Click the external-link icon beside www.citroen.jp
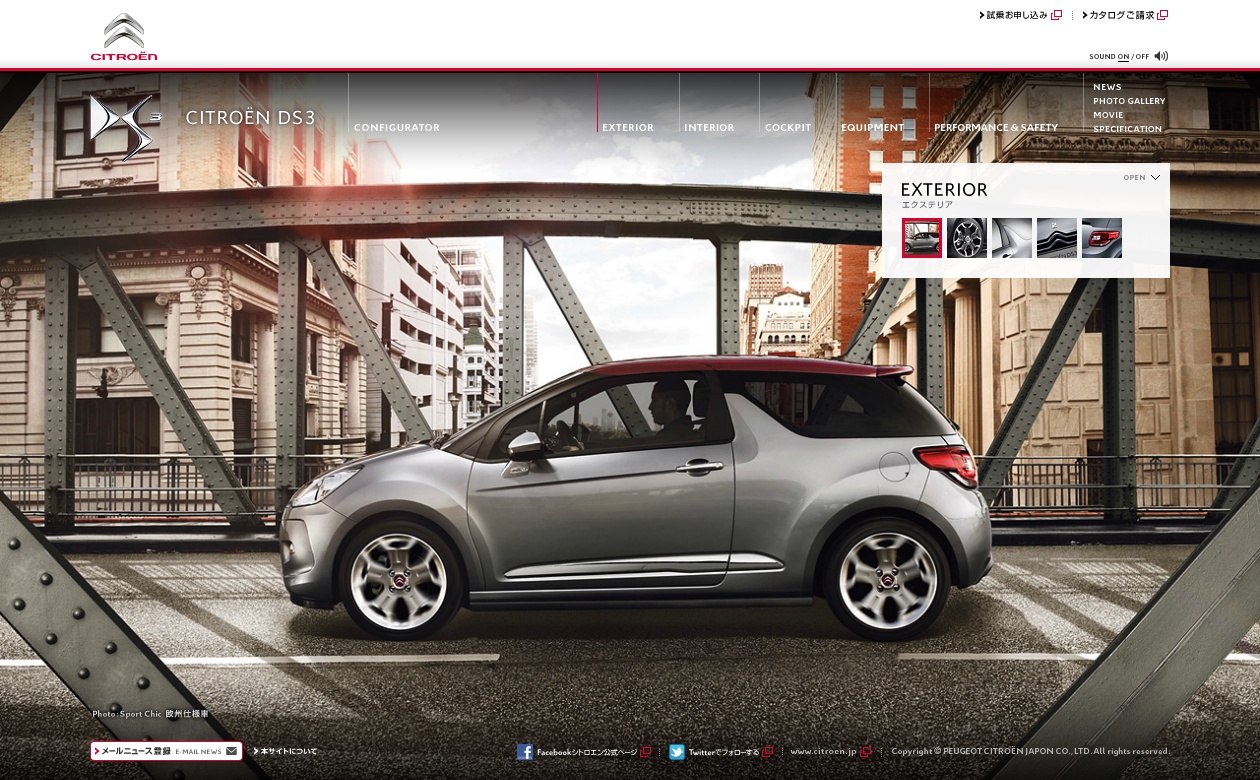This screenshot has width=1260, height=780. tap(866, 752)
